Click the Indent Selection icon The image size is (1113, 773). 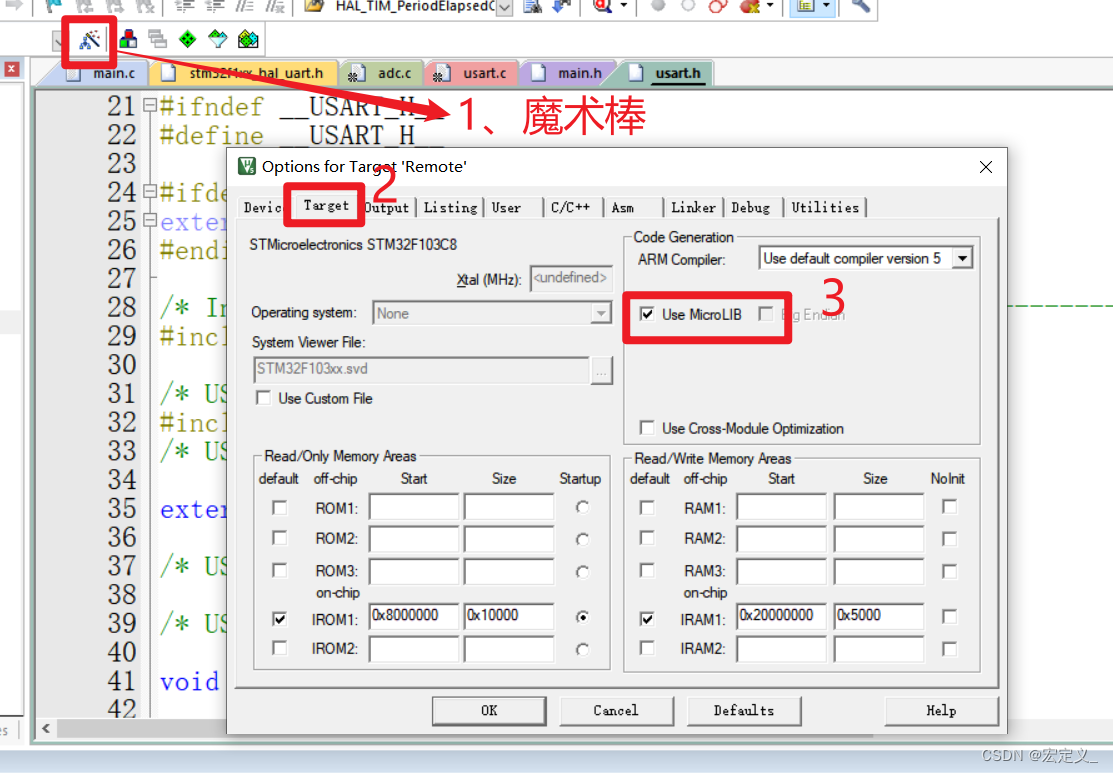(x=185, y=10)
